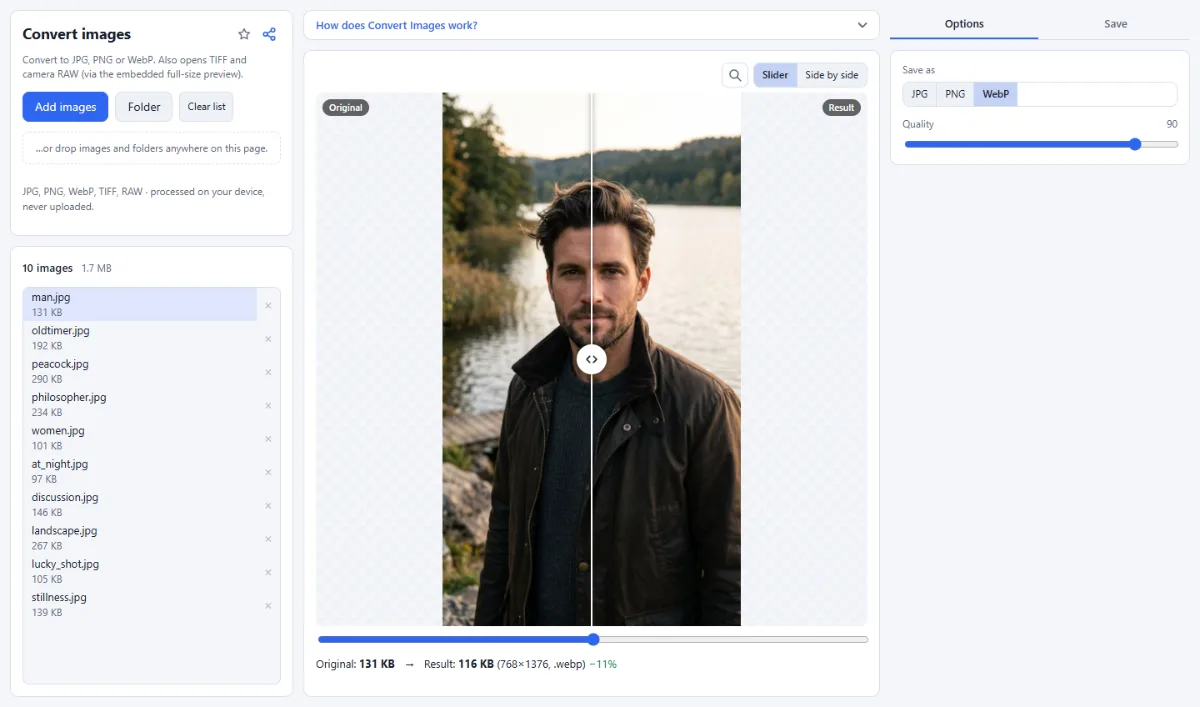The width and height of the screenshot is (1200, 707).
Task: Click the Result label badge on preview
Action: 842,107
